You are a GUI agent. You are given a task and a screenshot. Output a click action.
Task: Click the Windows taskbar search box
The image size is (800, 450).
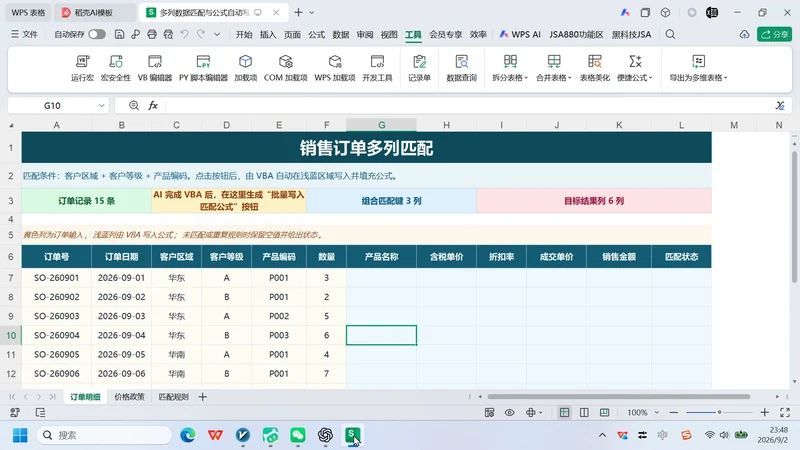(x=104, y=435)
